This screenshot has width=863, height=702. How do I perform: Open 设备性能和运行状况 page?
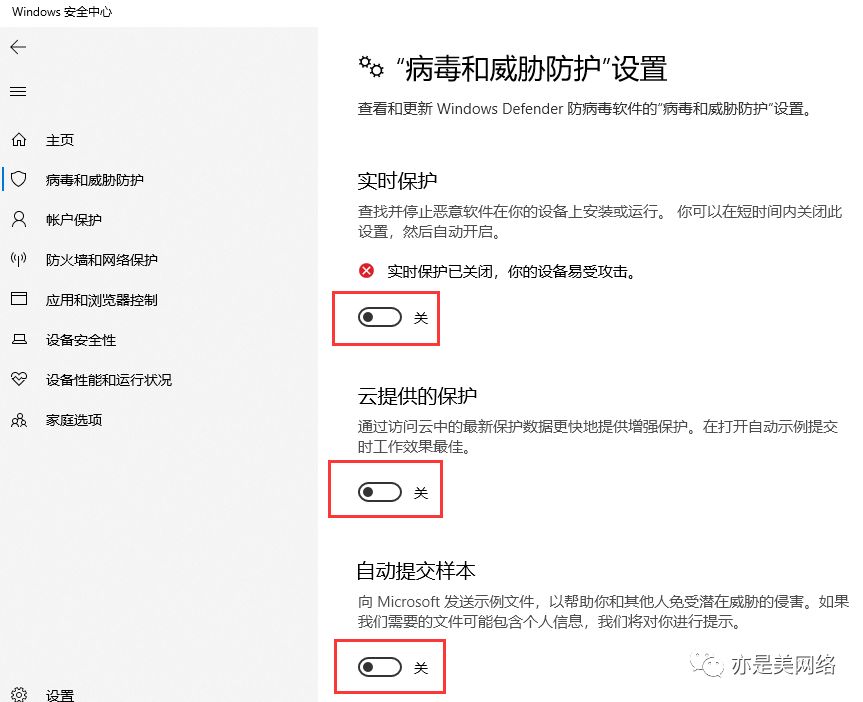[109, 380]
